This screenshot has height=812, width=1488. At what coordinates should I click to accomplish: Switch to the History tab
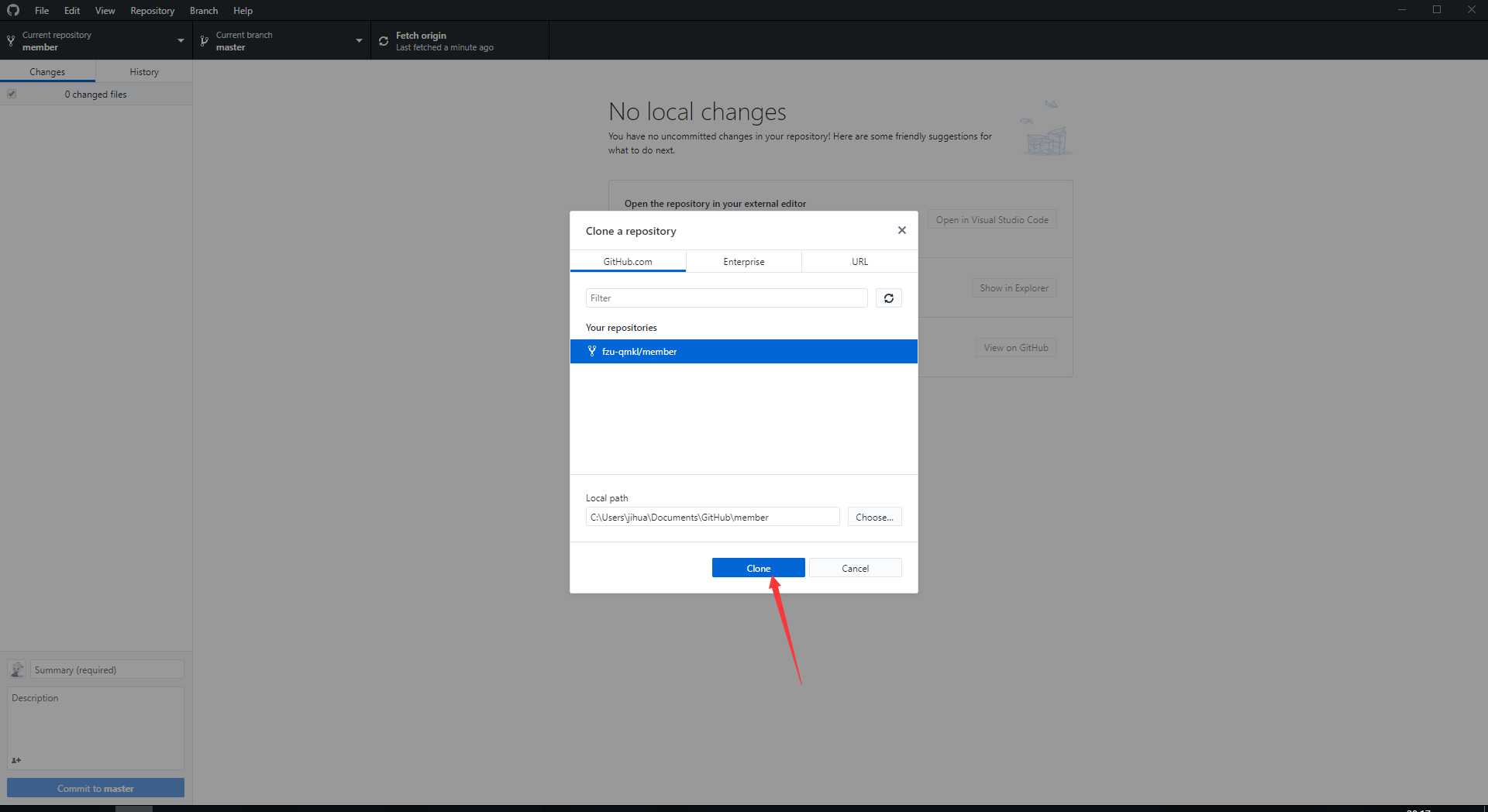click(144, 71)
